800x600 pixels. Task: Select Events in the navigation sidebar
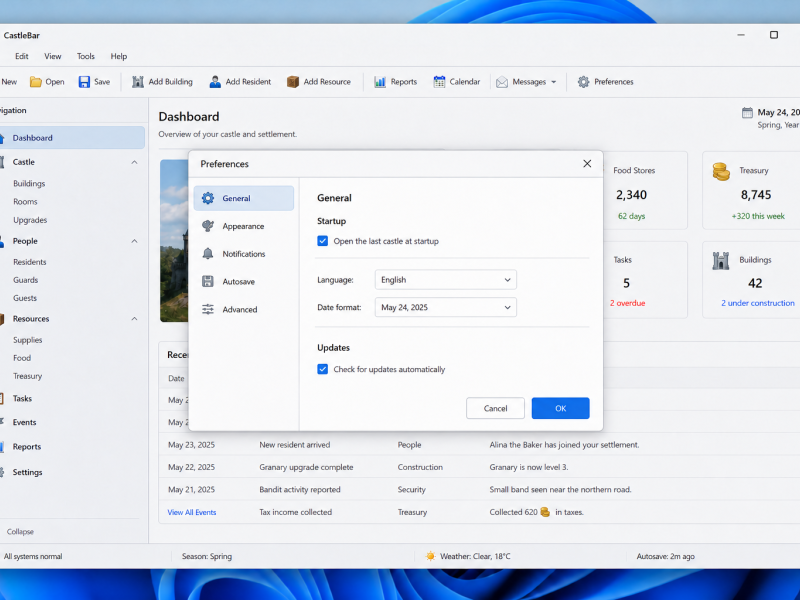point(24,422)
